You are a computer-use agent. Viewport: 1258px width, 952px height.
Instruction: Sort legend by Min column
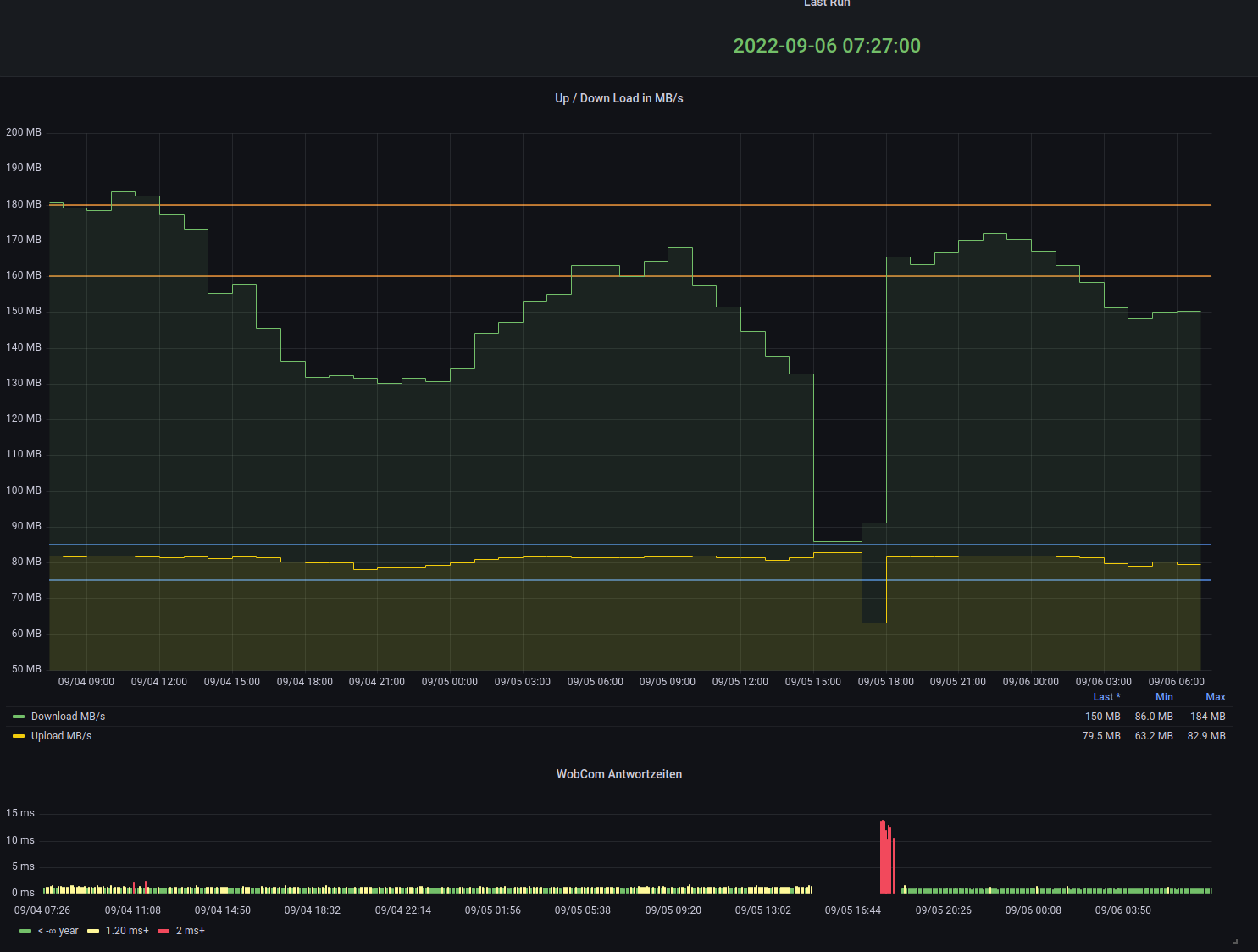tap(1164, 697)
